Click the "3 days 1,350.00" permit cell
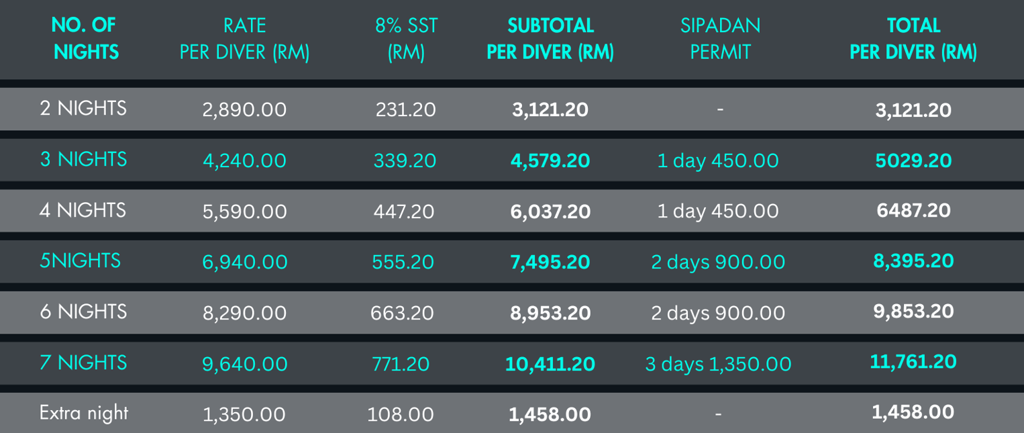Viewport: 1024px width, 433px height. (x=718, y=364)
